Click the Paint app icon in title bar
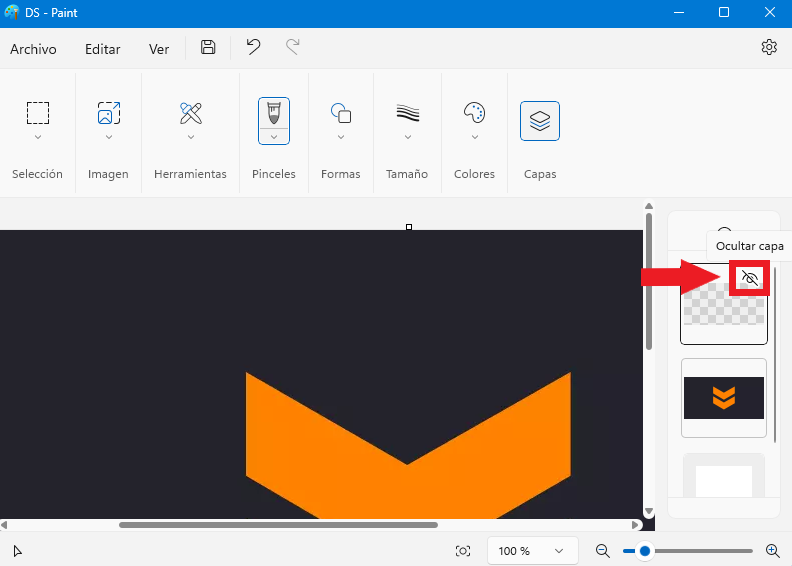 click(x=11, y=12)
